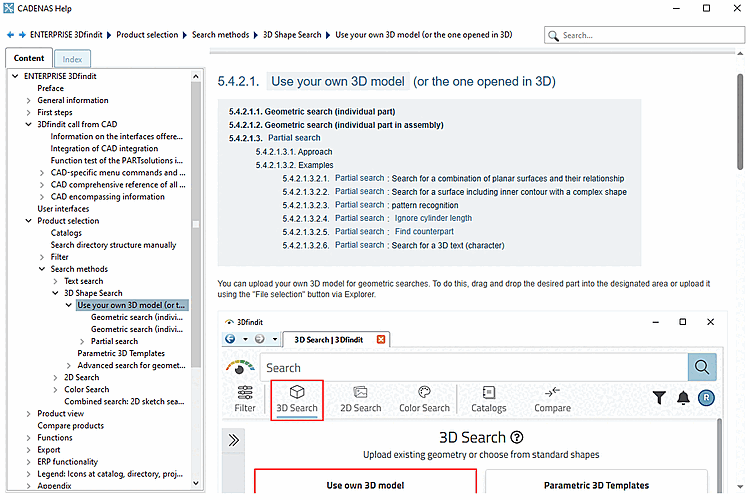750x500 pixels.
Task: Select the 3D Search | 3Dfindit tab
Action: pyautogui.click(x=329, y=340)
